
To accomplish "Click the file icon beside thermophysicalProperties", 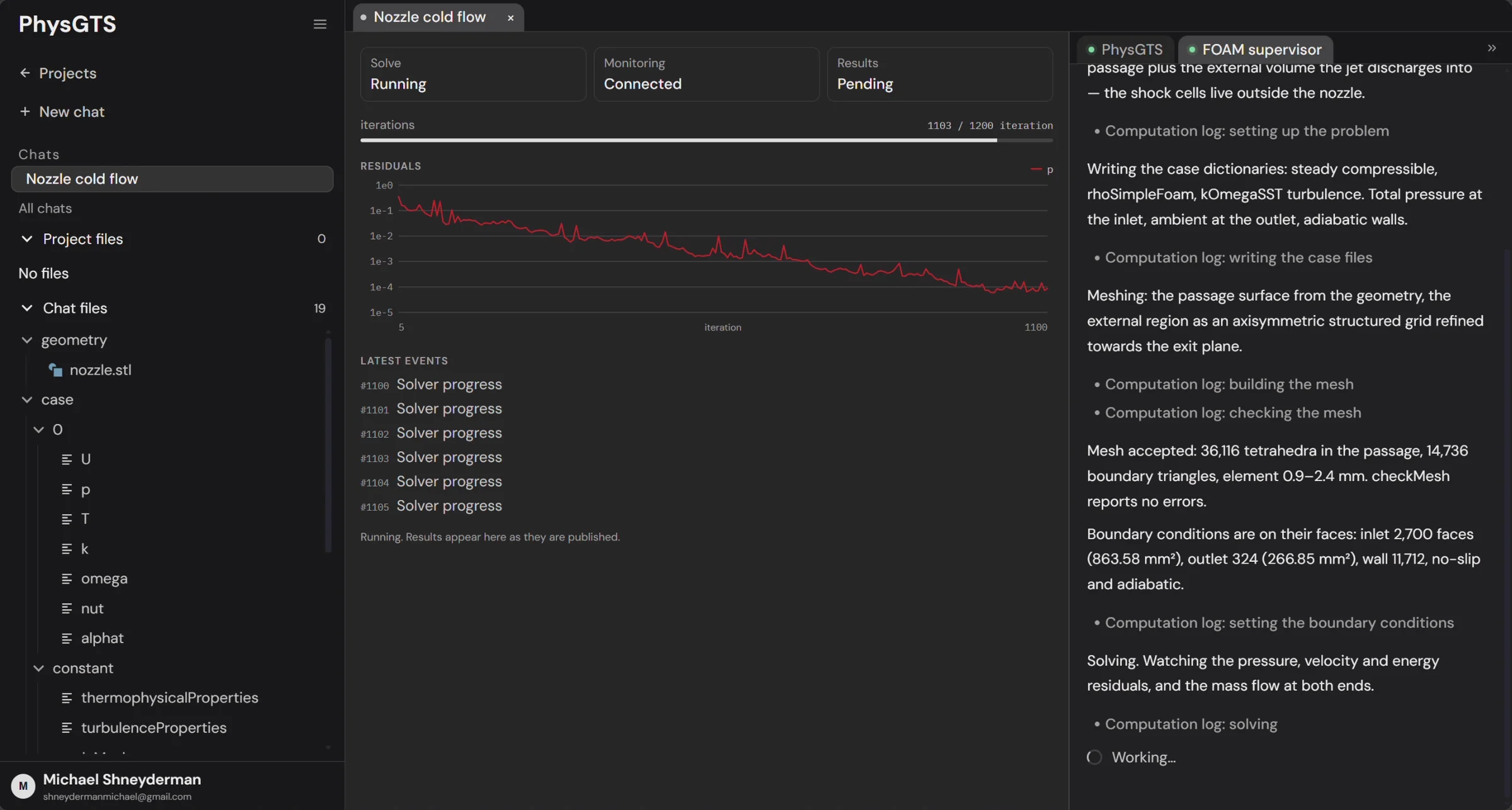I will [67, 698].
